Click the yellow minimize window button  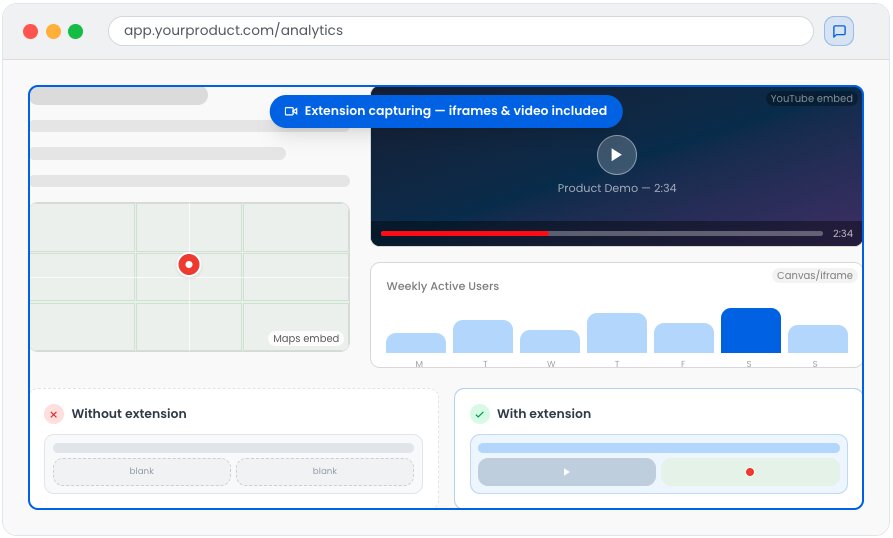pyautogui.click(x=53, y=31)
